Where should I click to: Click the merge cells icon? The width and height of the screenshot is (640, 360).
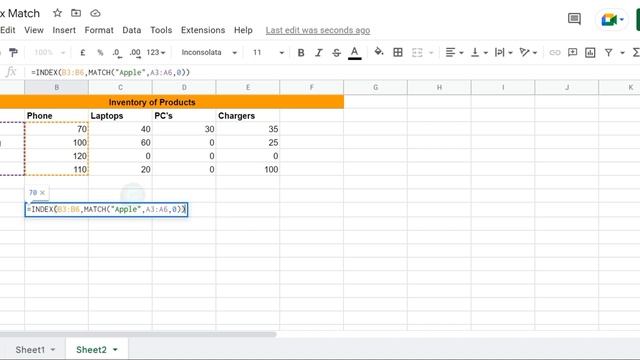417,52
